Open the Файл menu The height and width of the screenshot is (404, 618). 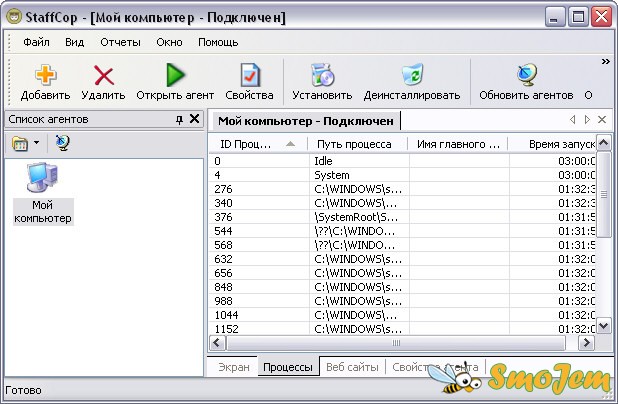pos(36,42)
